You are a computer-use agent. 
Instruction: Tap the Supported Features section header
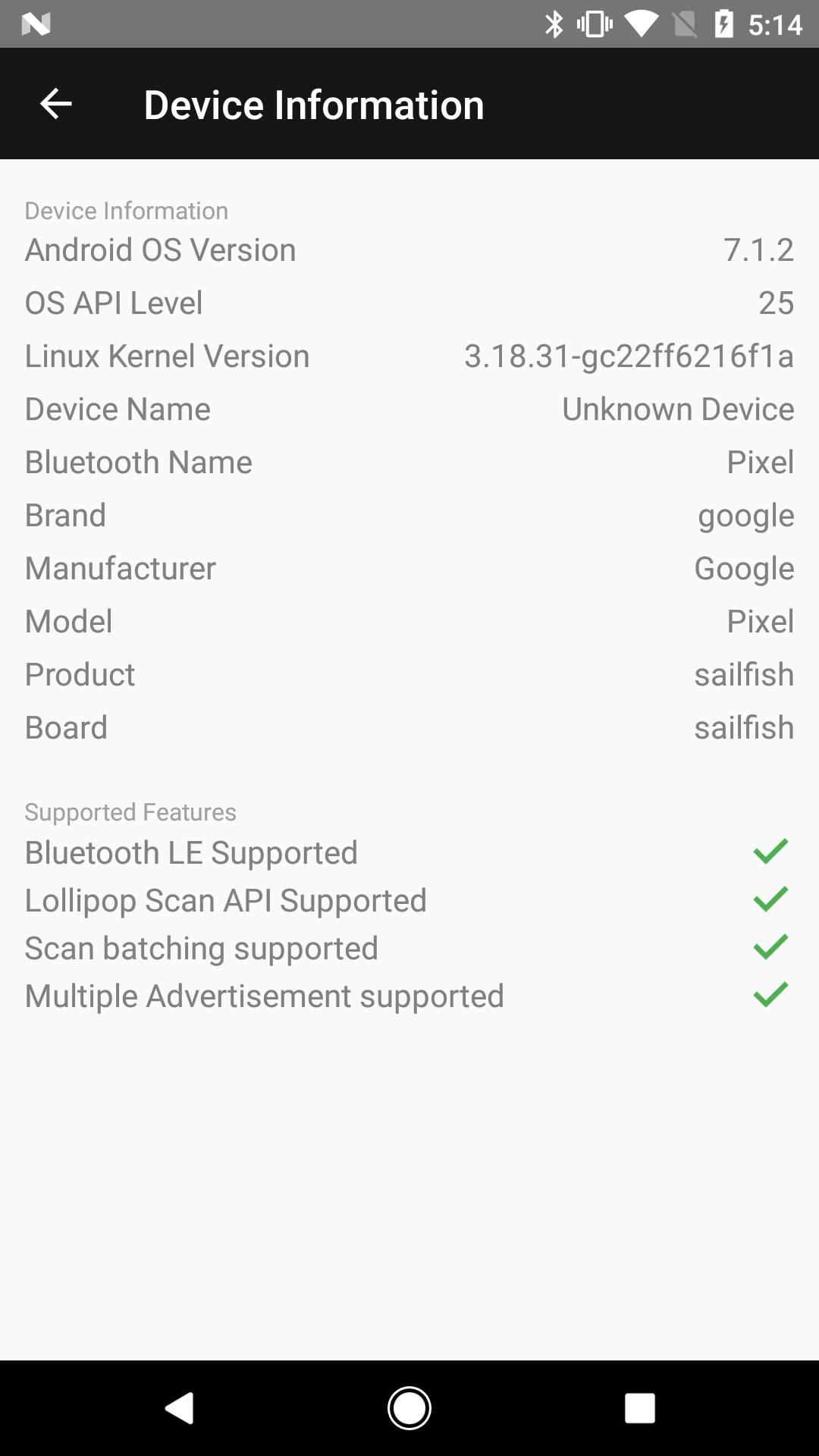click(130, 812)
